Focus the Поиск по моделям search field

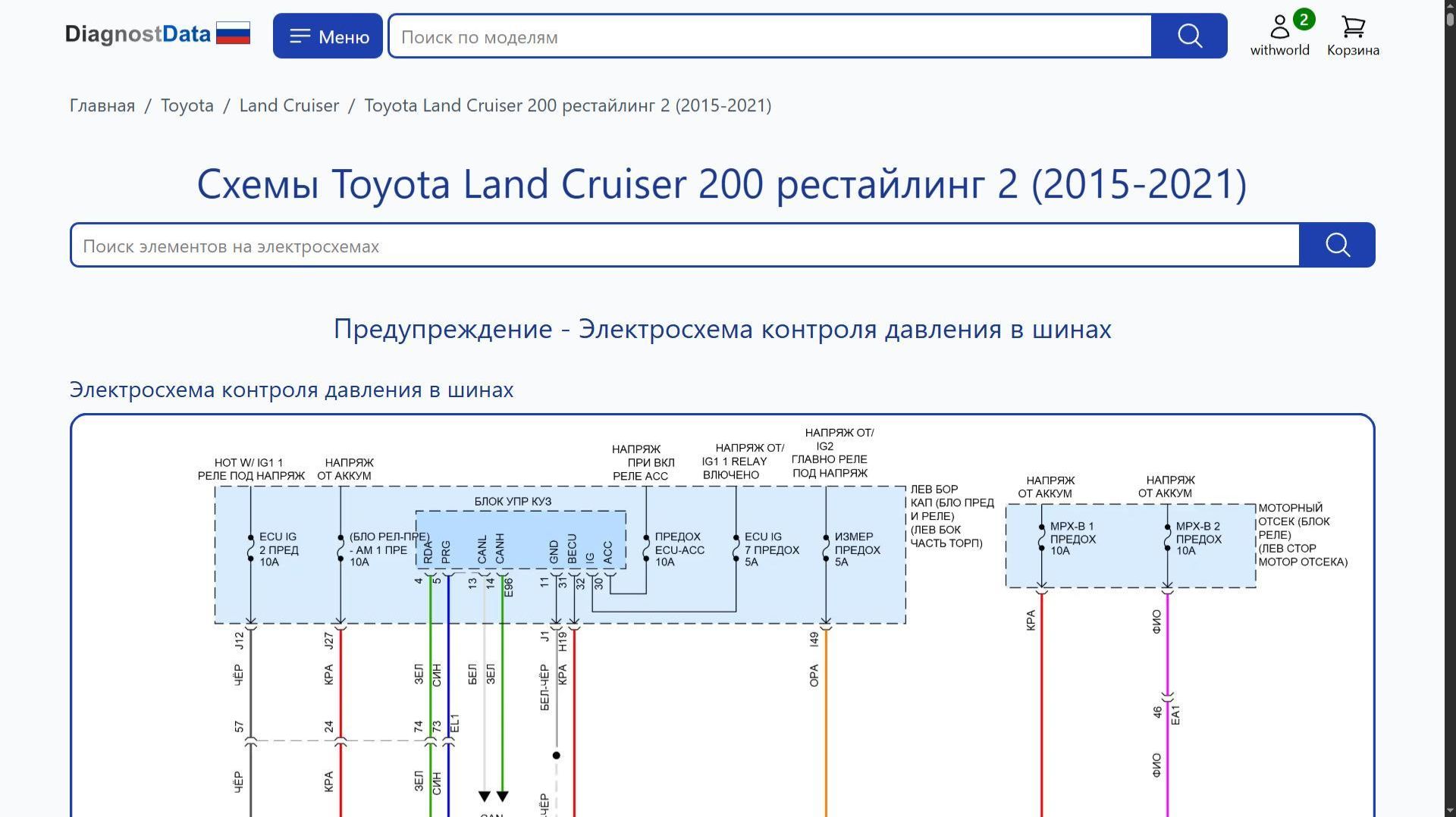770,36
